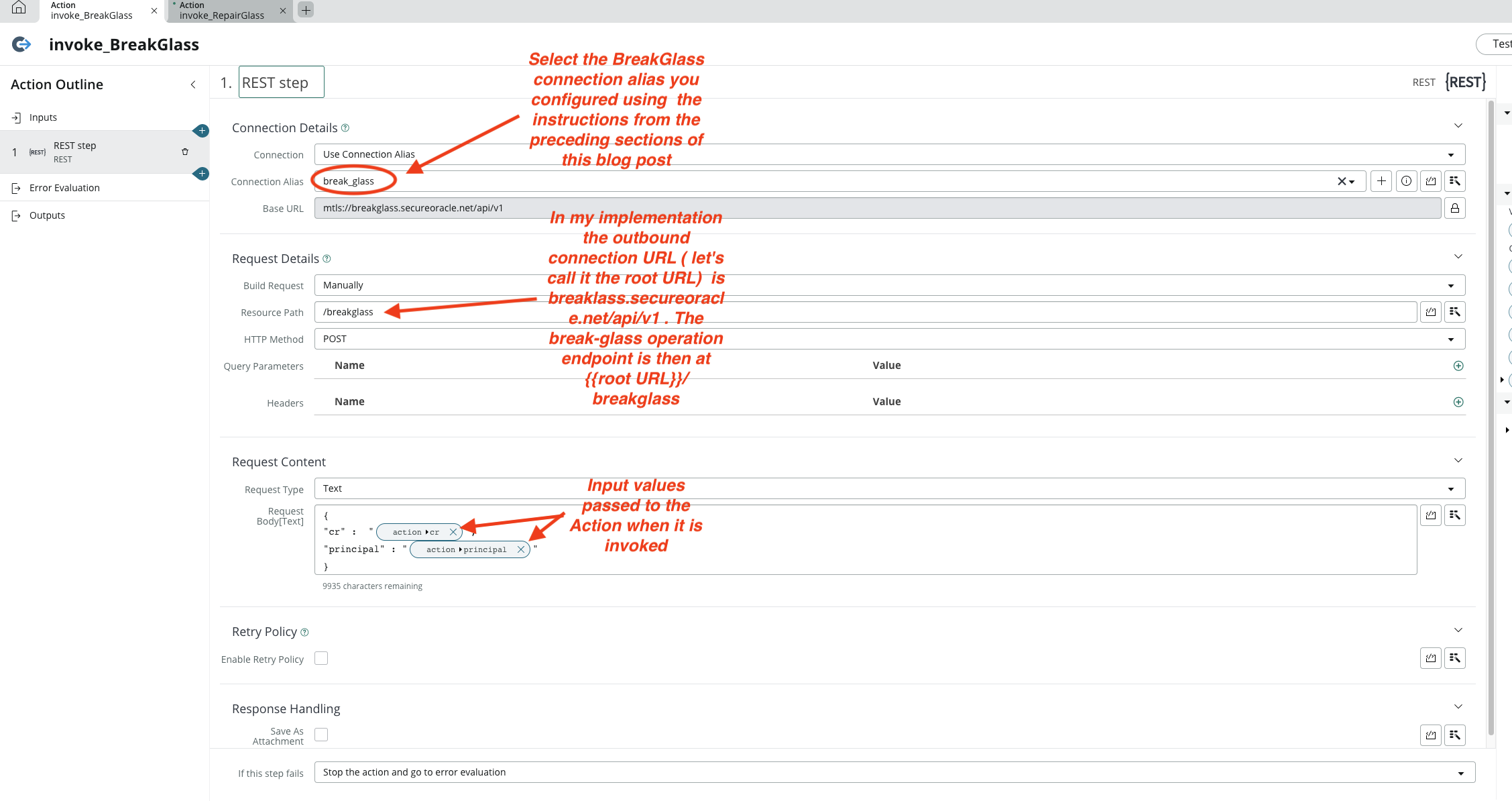Viewport: 1512px width, 801px height.
Task: Click the back arrow beside invoke_BreakGlass
Action: [x=21, y=44]
